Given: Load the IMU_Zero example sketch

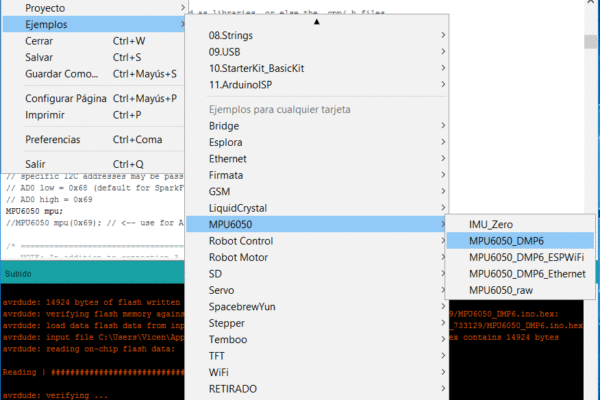Looking at the screenshot, I should click(520, 224).
